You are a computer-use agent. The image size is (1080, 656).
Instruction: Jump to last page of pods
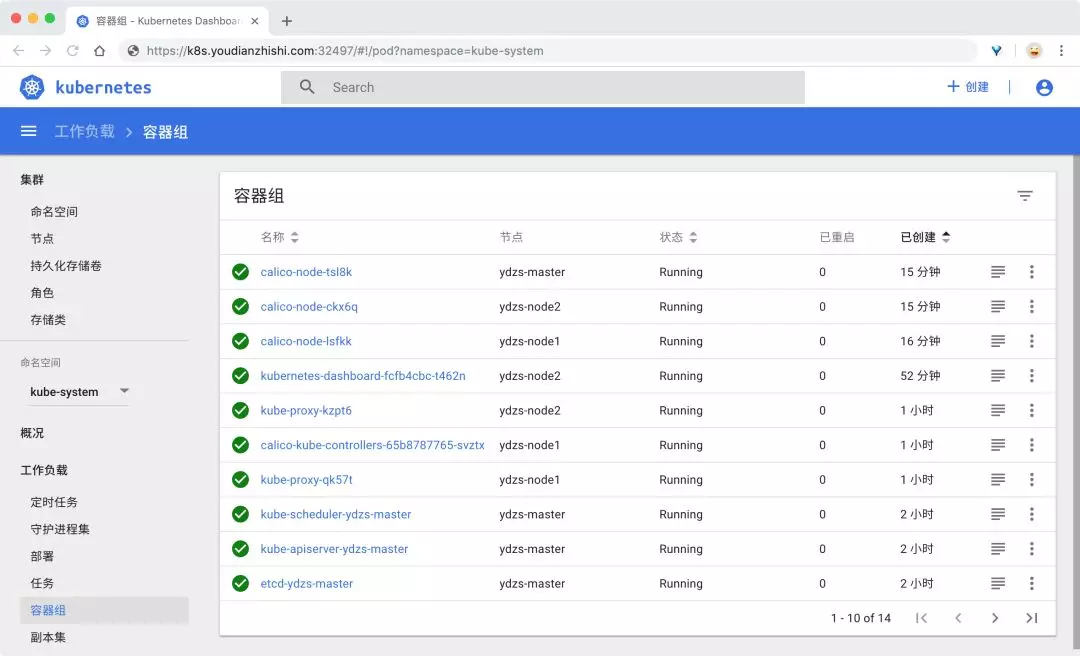(x=1032, y=618)
